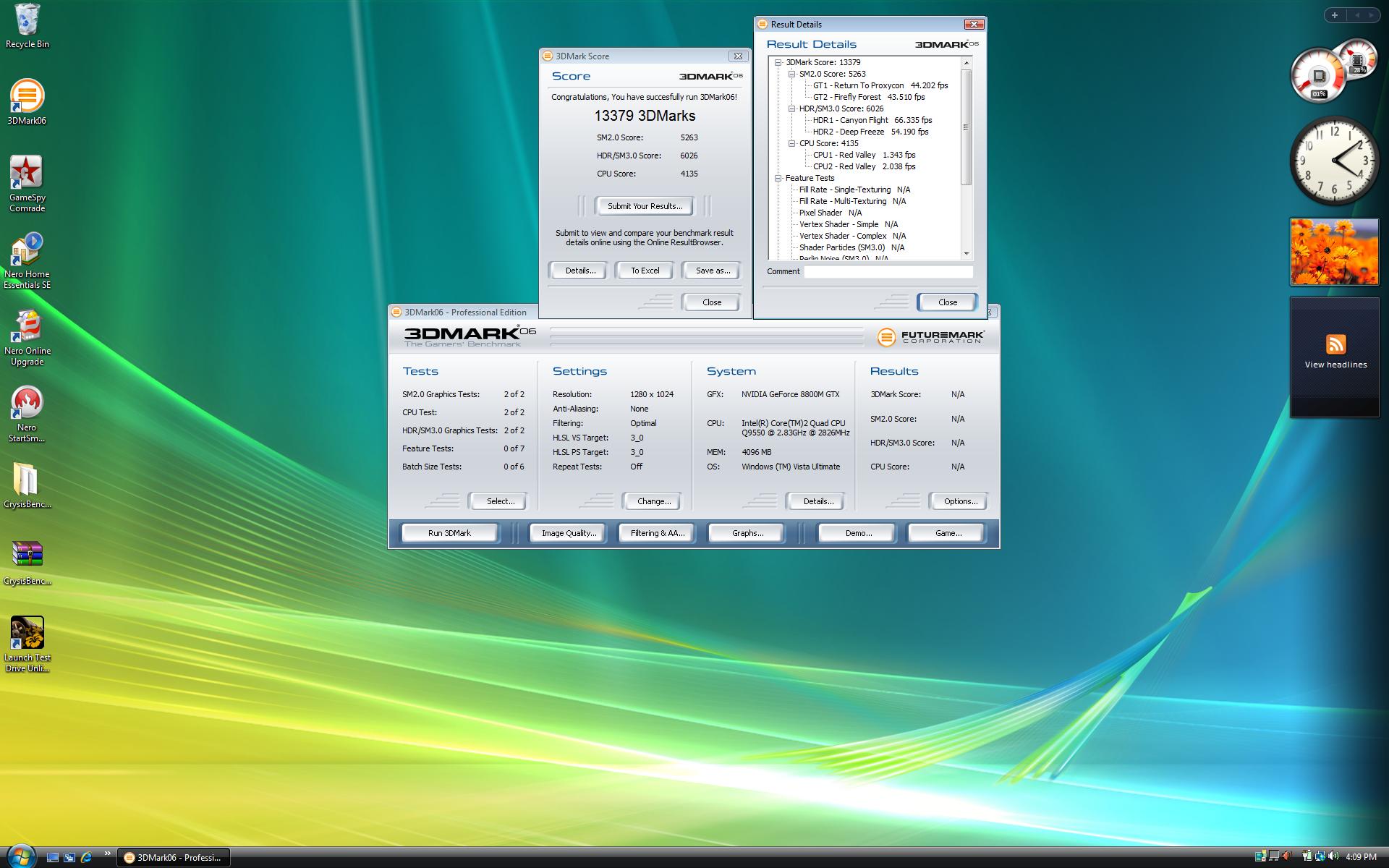1389x868 pixels.
Task: Click the RSS feed headlines icon
Action: click(x=1335, y=344)
